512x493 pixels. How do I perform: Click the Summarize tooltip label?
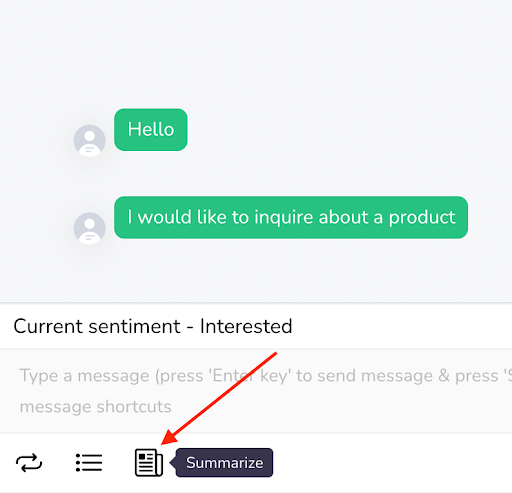coord(224,463)
